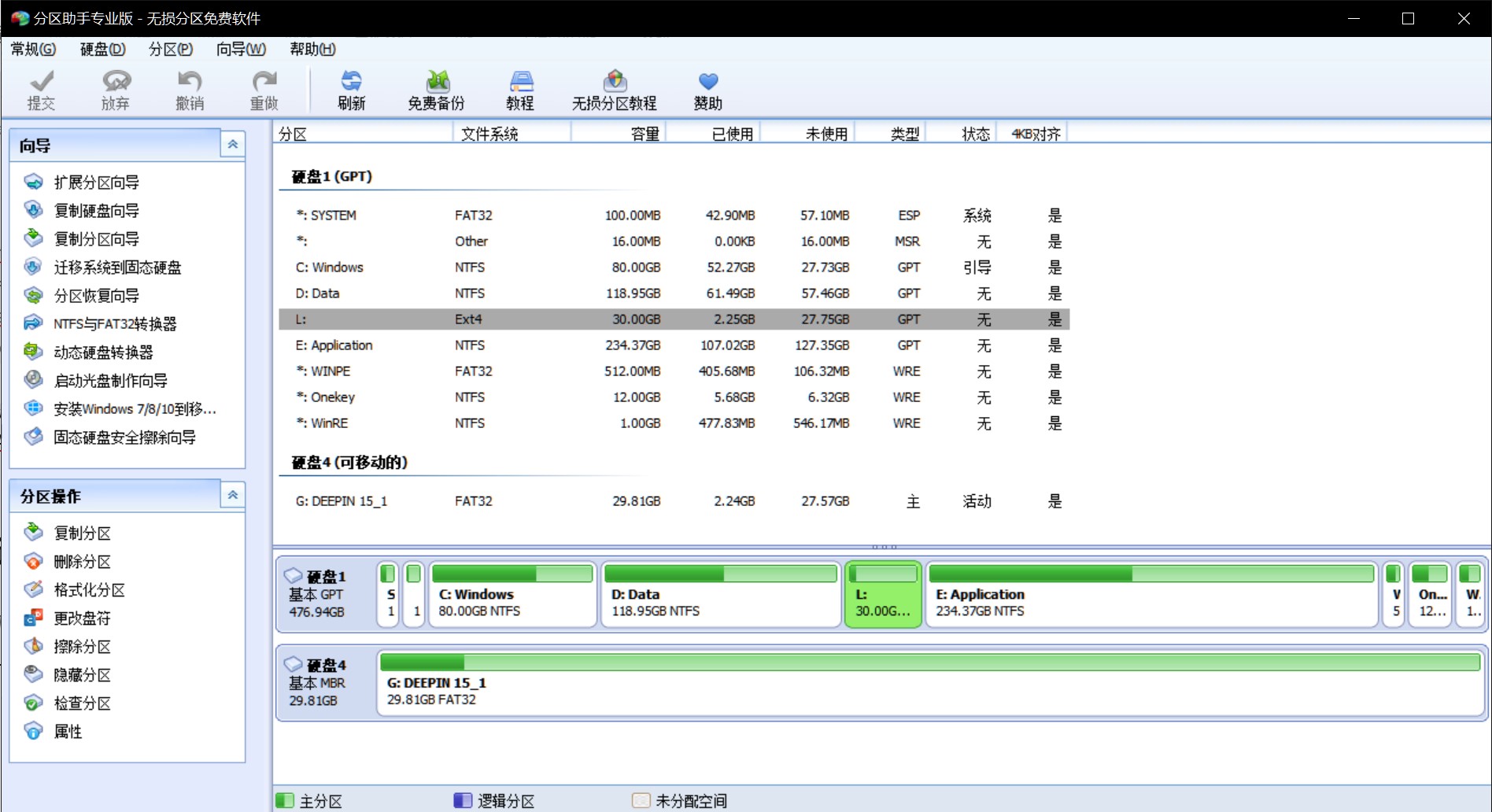Click the 撤销 (undo) toolbar icon
Image resolution: width=1492 pixels, height=812 pixels.
pyautogui.click(x=190, y=90)
